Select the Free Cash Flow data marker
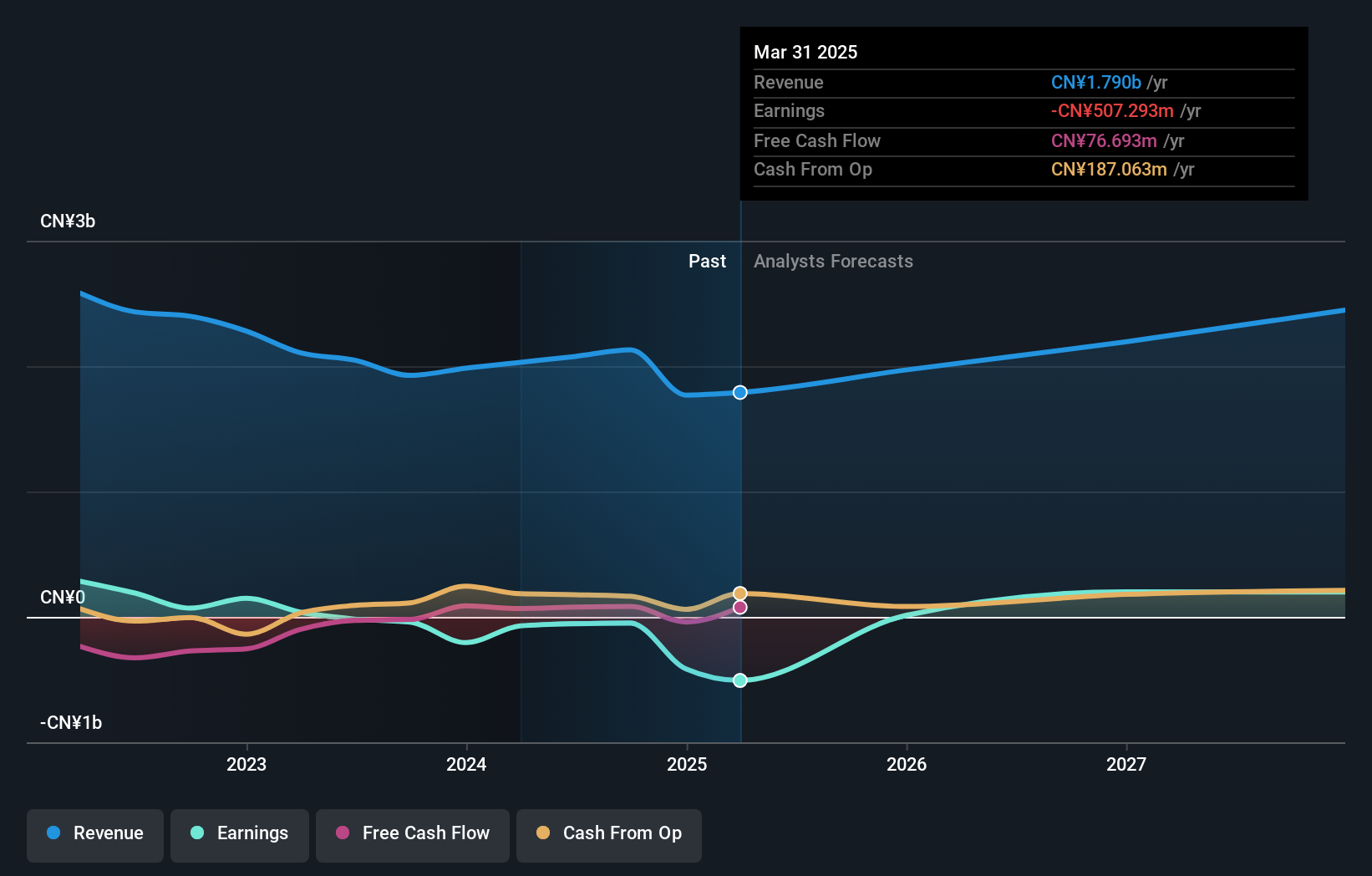The image size is (1372, 876). 740,607
